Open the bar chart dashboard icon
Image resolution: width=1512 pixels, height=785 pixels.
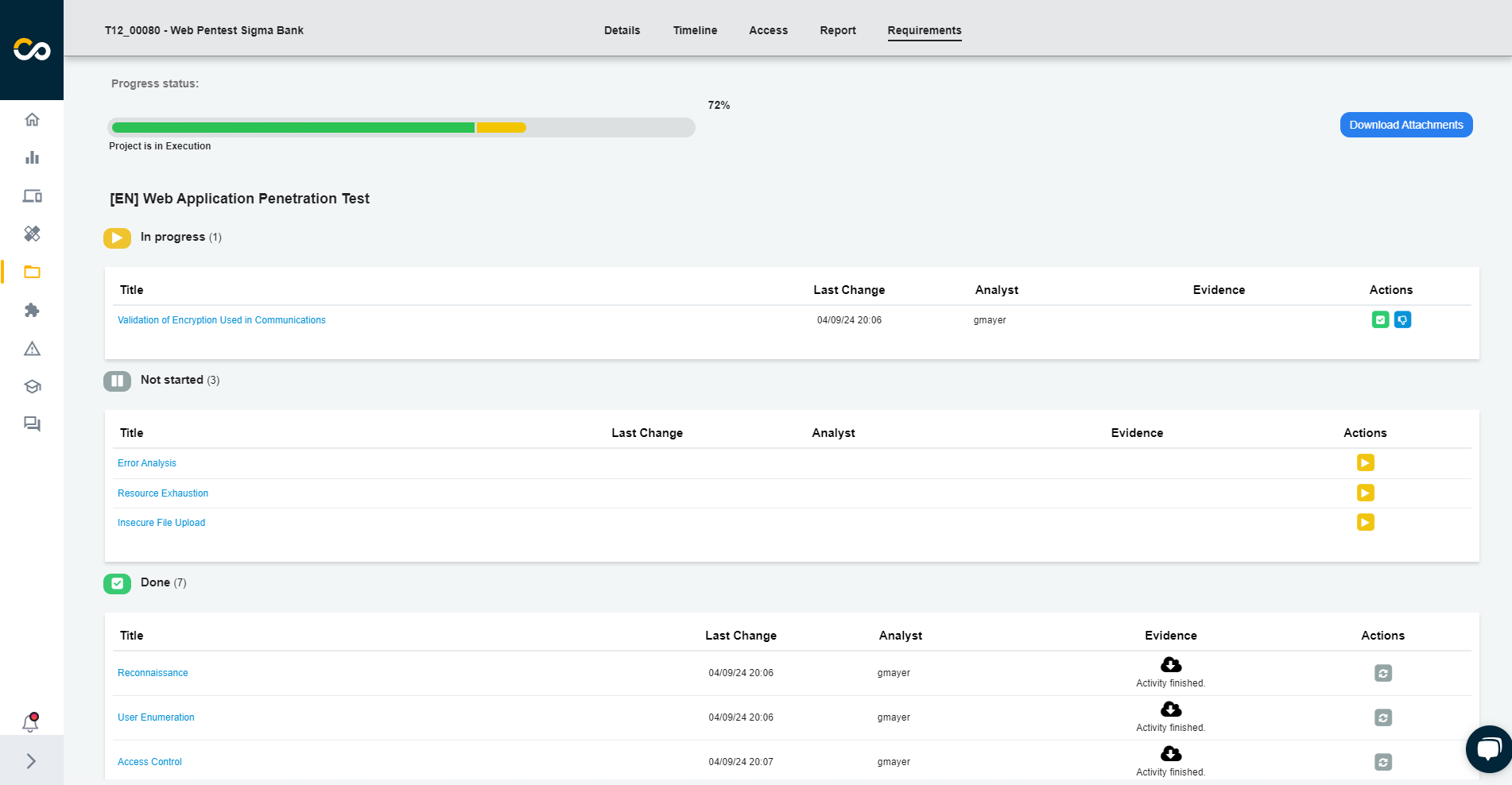[x=32, y=157]
